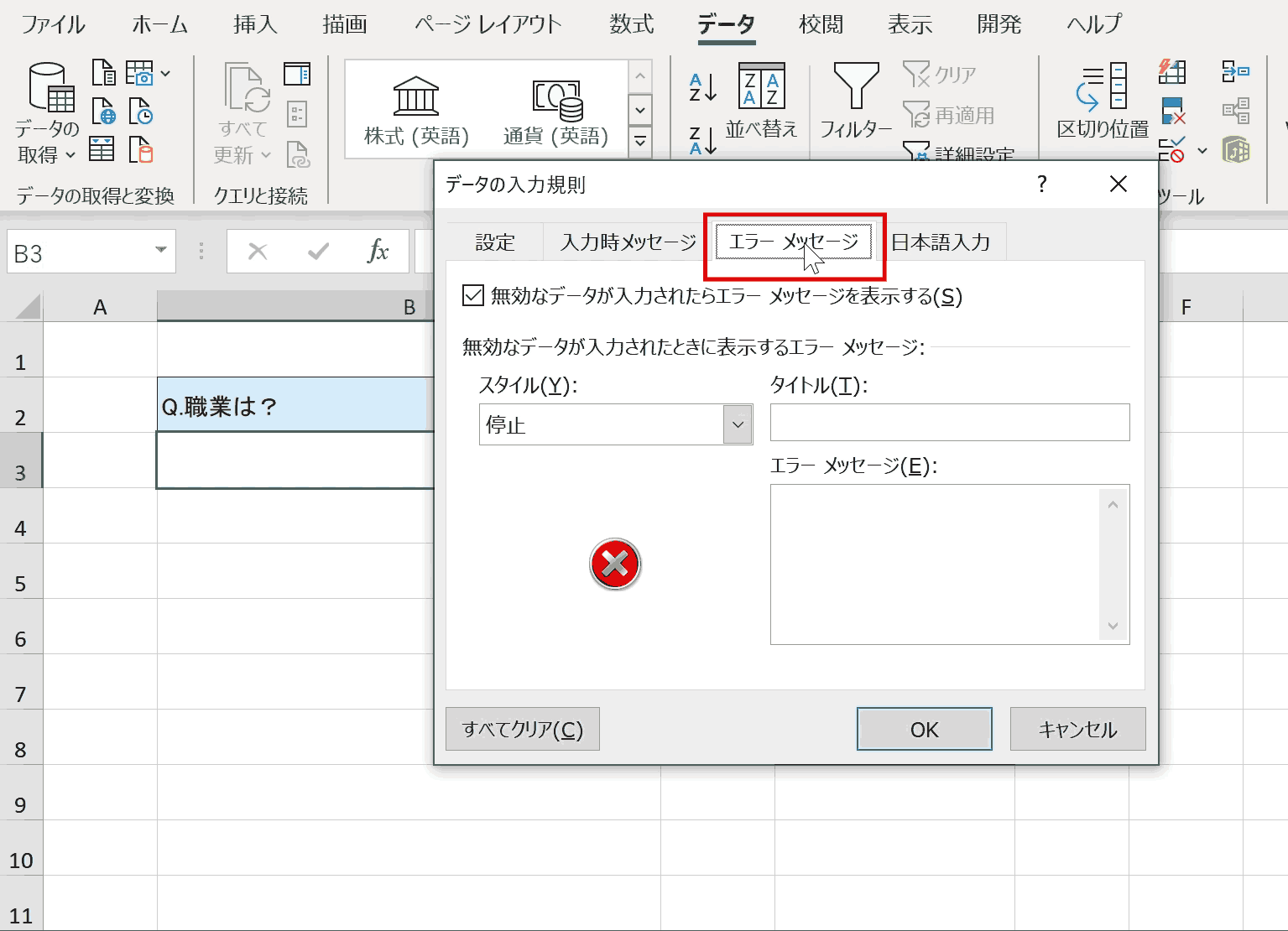Click the fx insert function icon
Image resolution: width=1288 pixels, height=931 pixels.
pyautogui.click(x=378, y=251)
